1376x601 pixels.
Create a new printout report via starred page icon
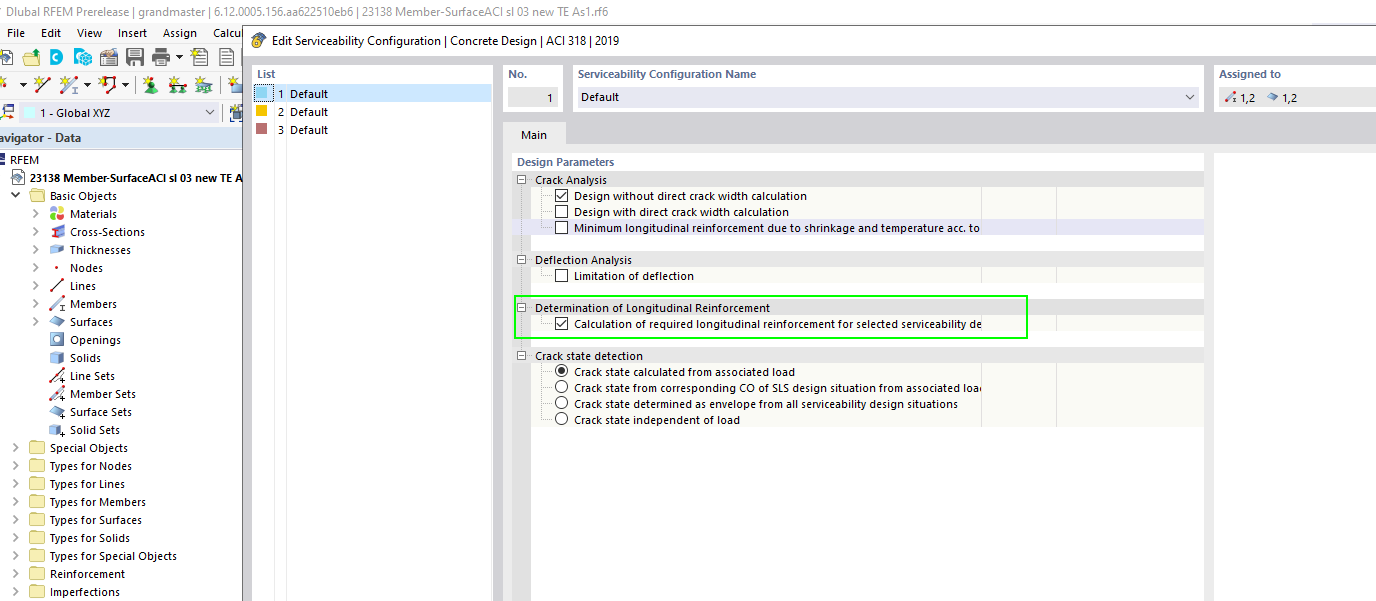pos(200,57)
